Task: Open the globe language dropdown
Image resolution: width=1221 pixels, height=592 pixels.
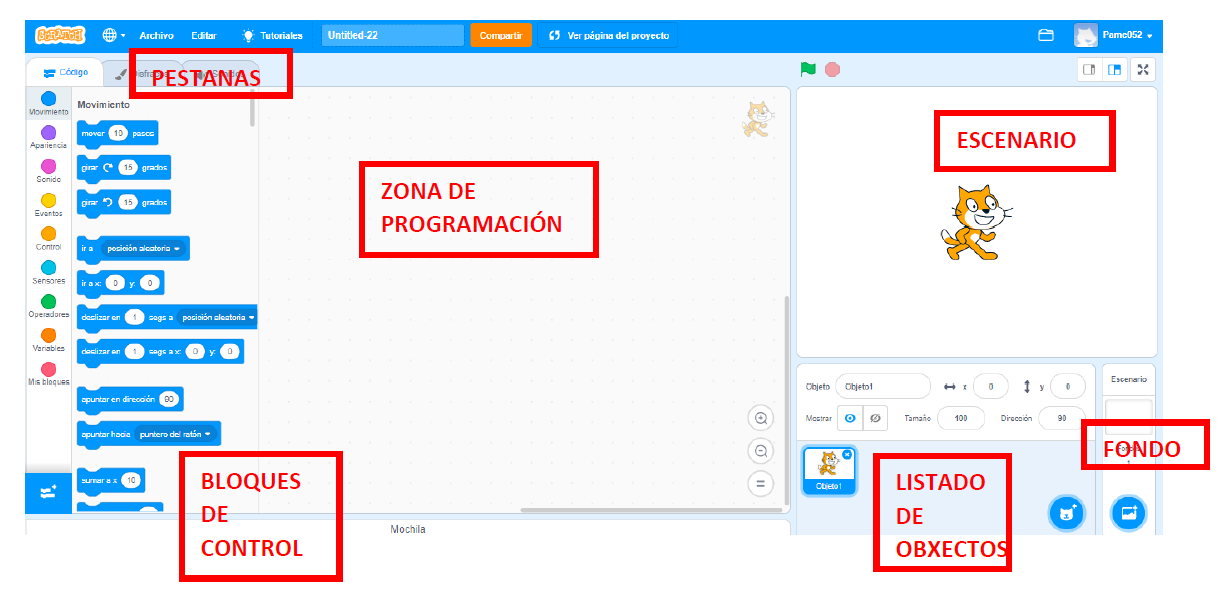Action: tap(113, 35)
